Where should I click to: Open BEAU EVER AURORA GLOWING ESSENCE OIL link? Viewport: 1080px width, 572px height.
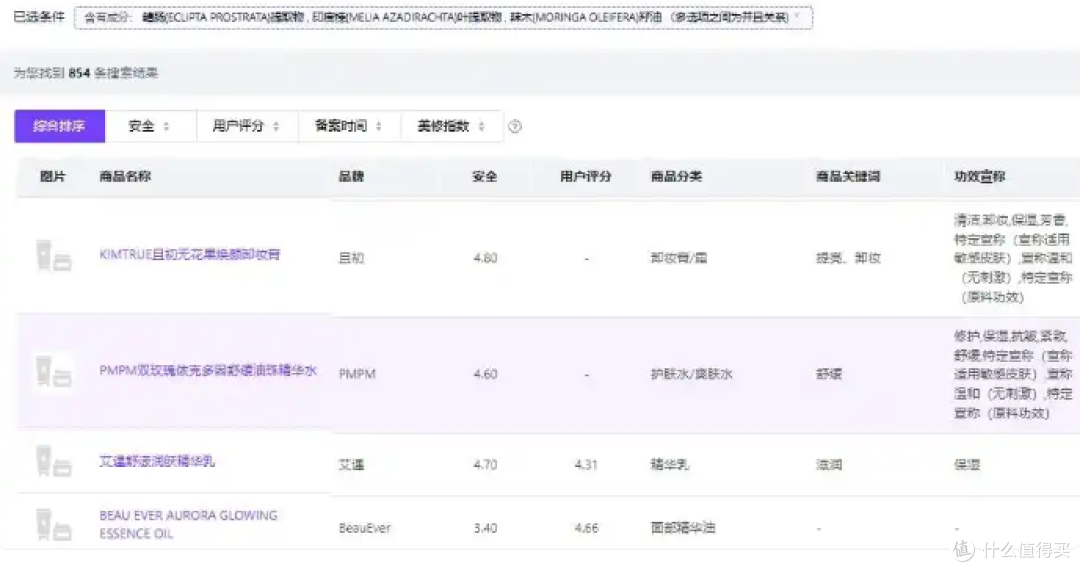pyautogui.click(x=188, y=524)
